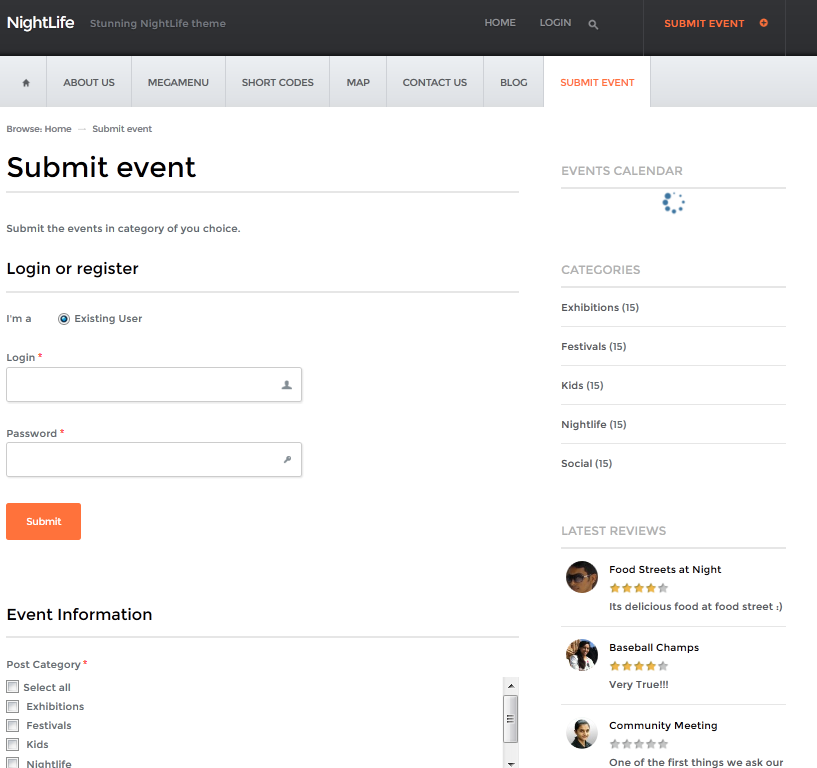Focus the Password input field
The height and width of the screenshot is (768, 817).
click(x=154, y=460)
